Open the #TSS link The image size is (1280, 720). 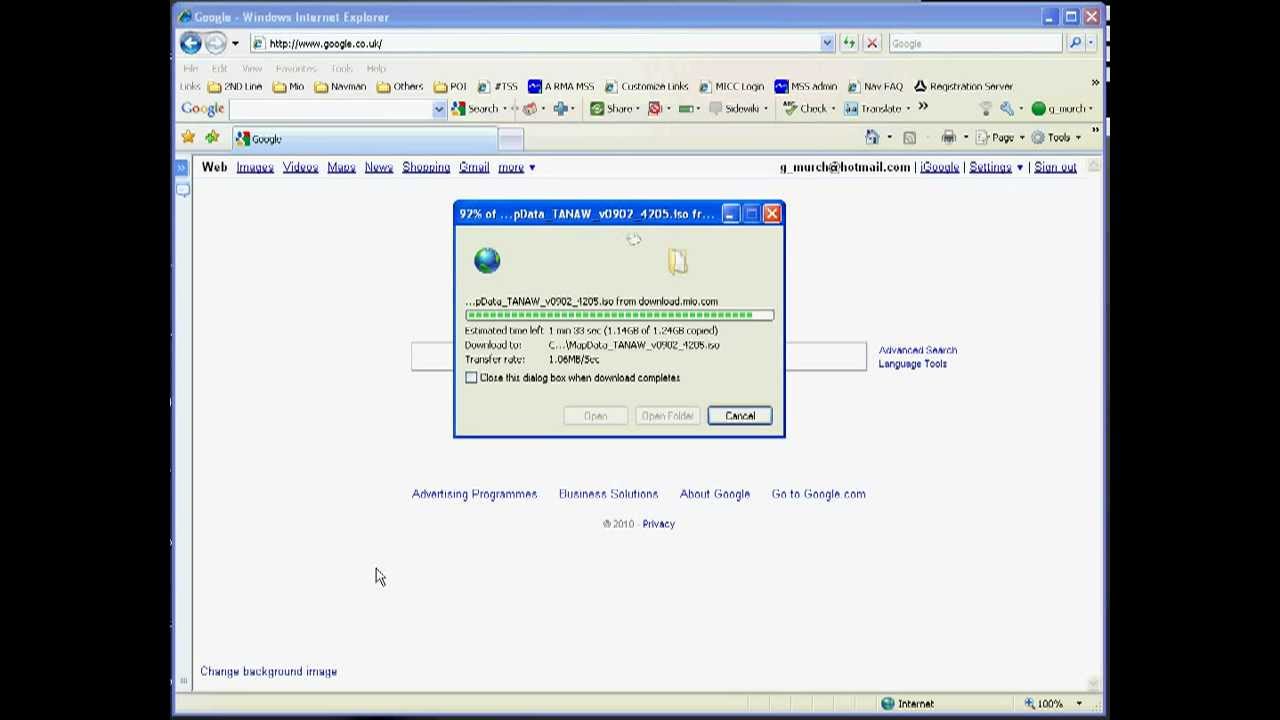pos(498,86)
